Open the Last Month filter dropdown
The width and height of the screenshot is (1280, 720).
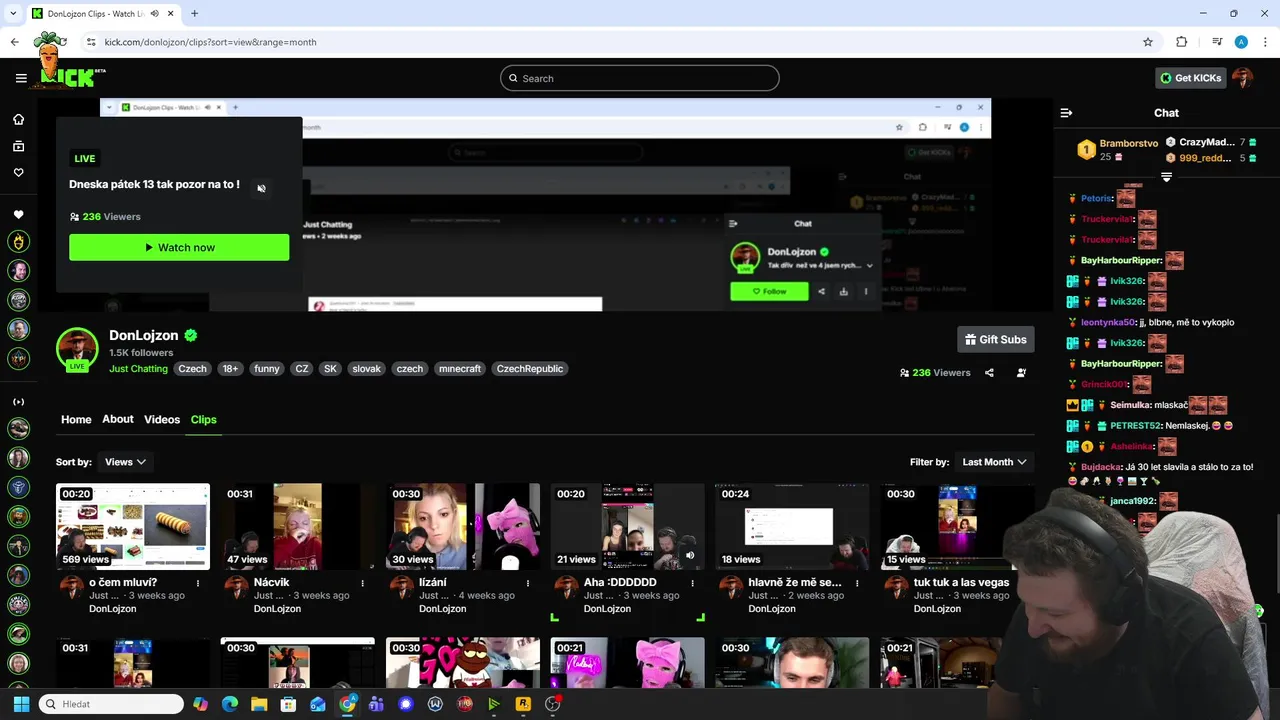click(994, 462)
